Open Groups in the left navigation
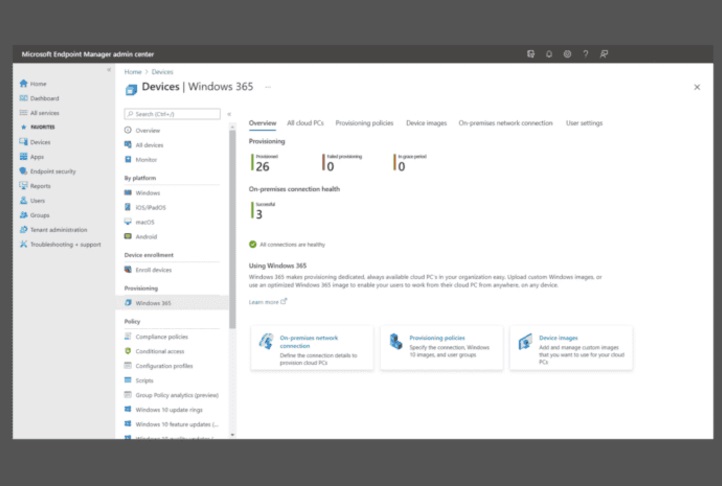Viewport: 722px width, 488px height. (x=35, y=215)
